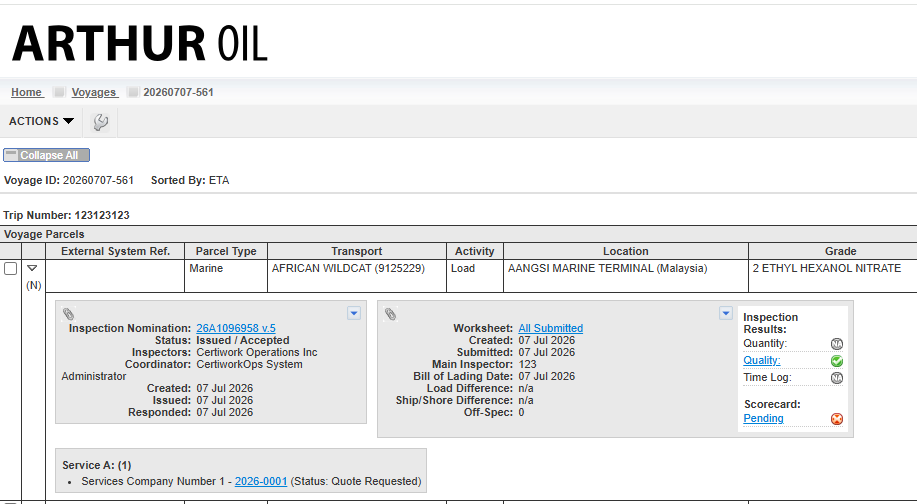Click the Quantity N/A status icon
The image size is (917, 504).
837,344
